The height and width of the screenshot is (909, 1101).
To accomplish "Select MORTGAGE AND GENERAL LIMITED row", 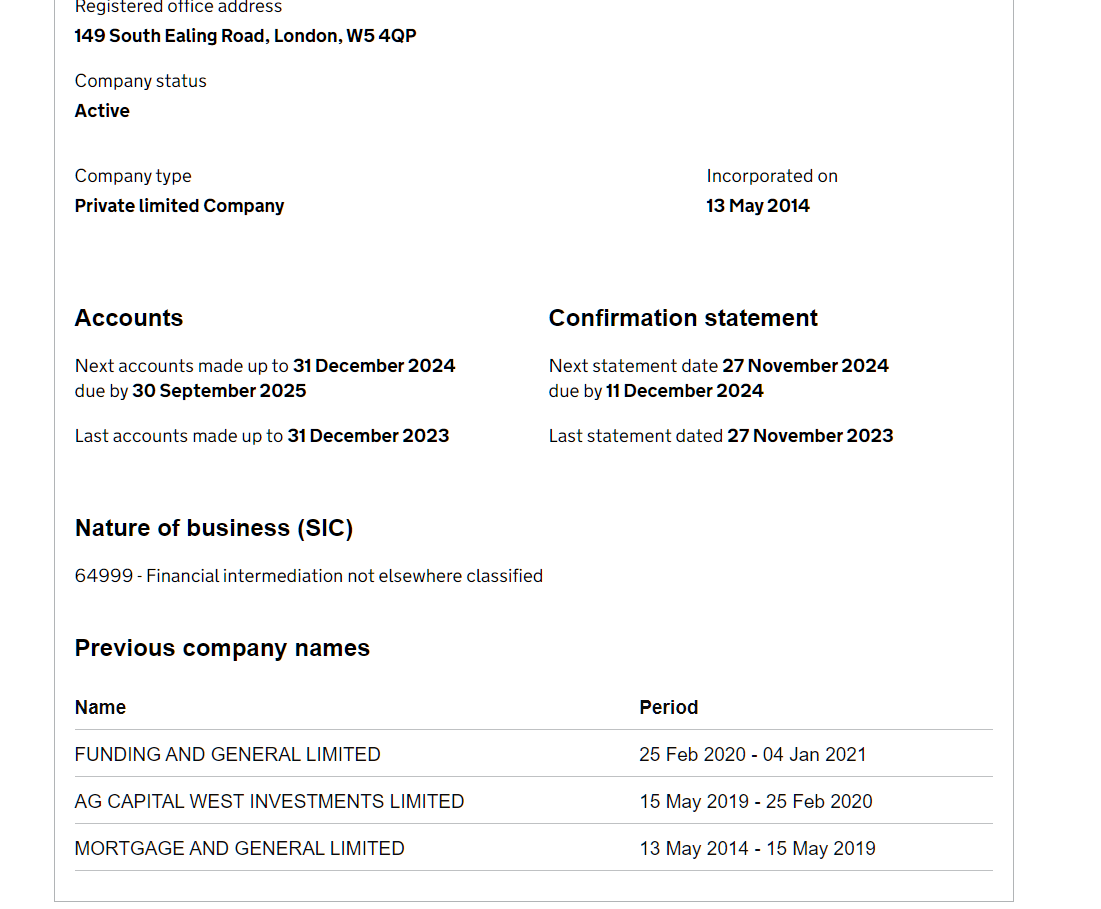I will [534, 848].
